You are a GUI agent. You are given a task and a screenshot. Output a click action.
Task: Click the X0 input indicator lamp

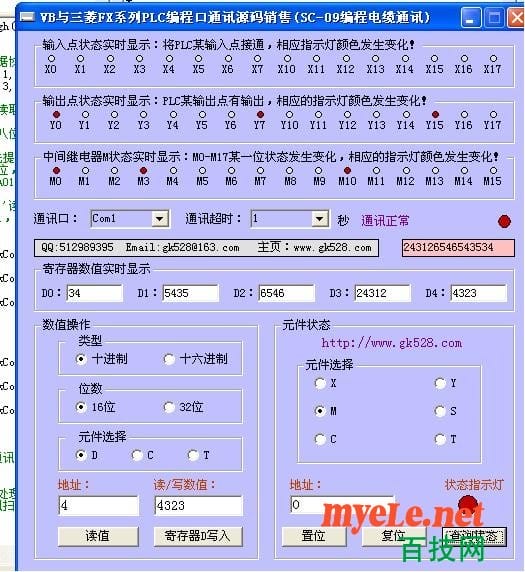(51, 58)
